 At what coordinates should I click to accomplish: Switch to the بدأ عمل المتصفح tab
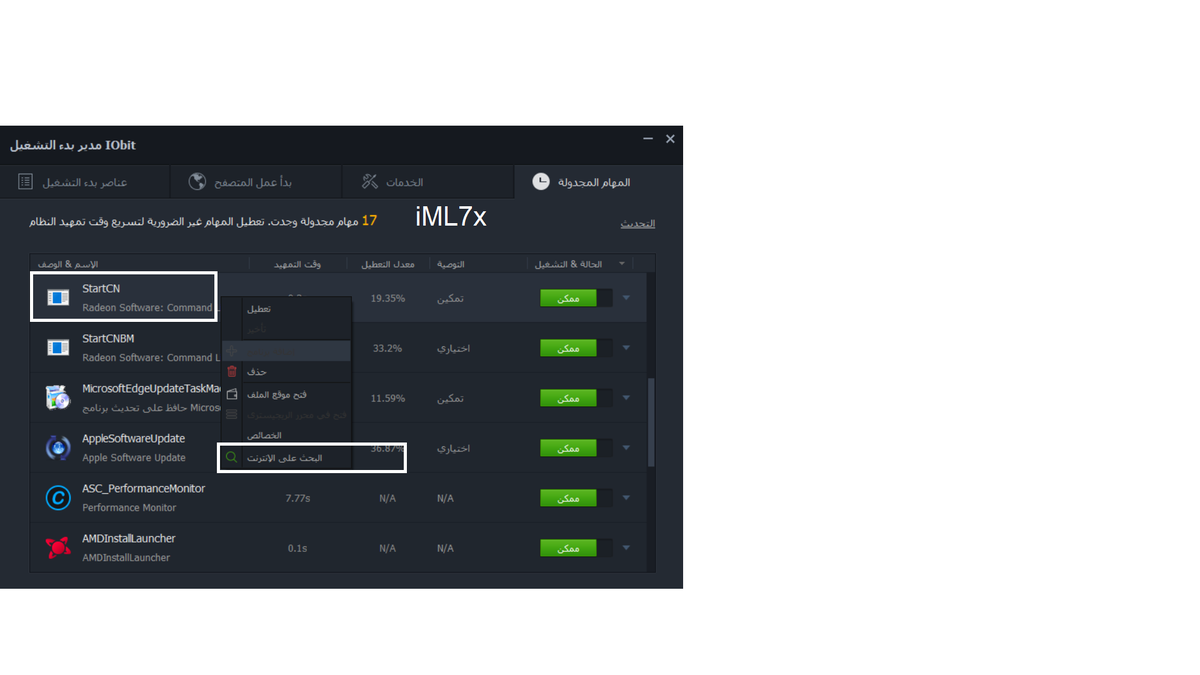tap(255, 182)
